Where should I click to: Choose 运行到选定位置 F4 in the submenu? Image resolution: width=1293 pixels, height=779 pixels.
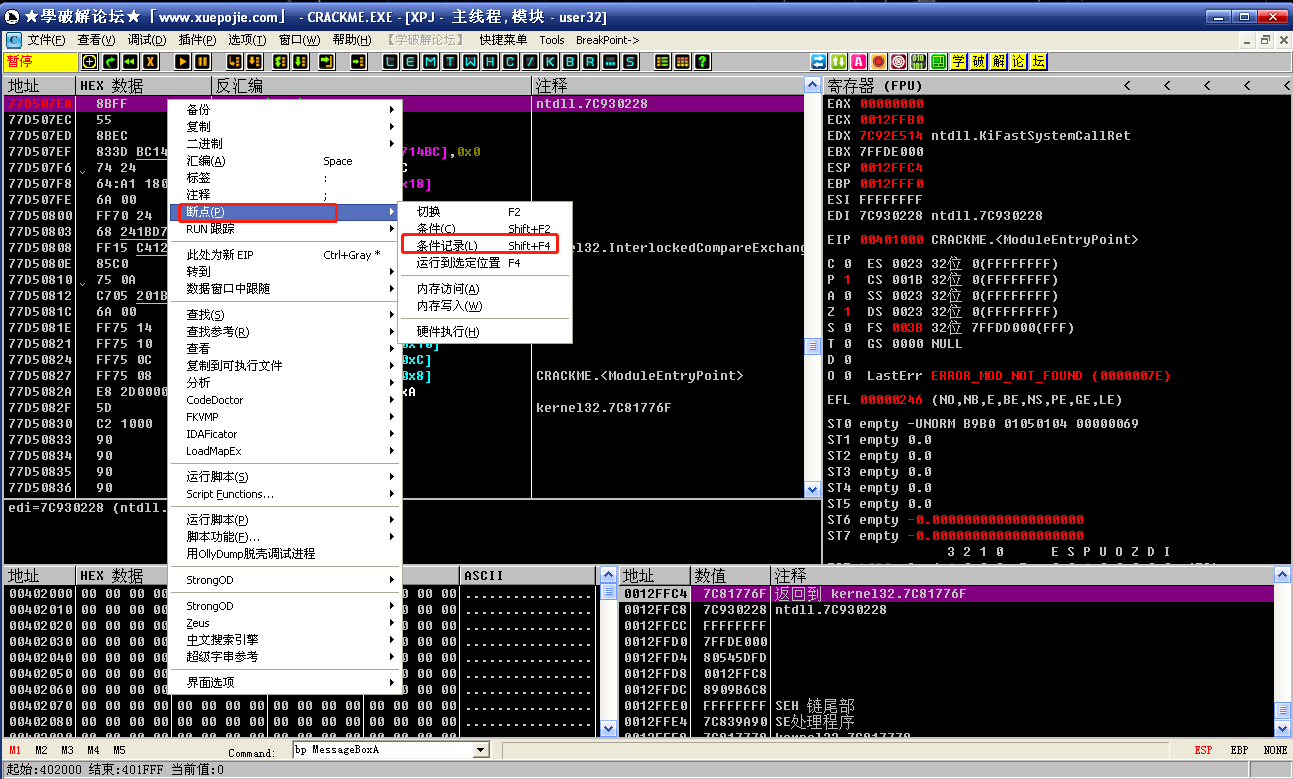(484, 263)
